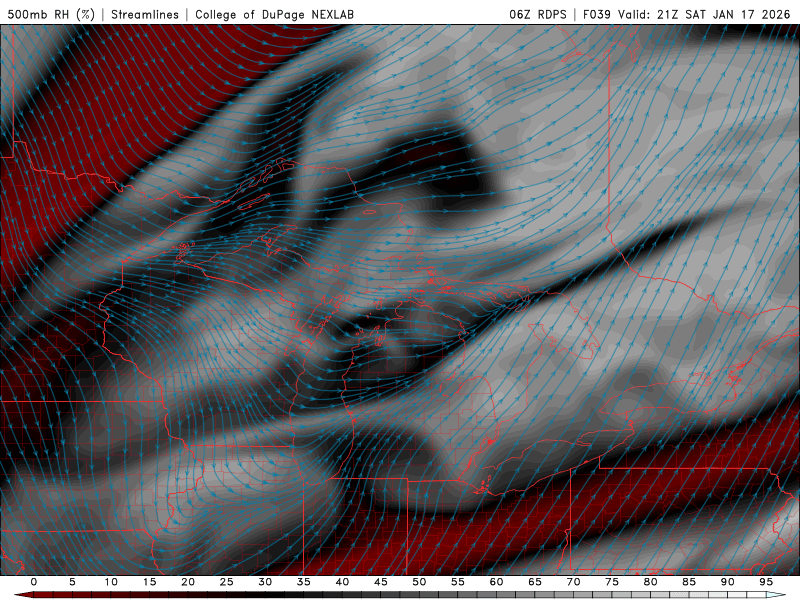Image resolution: width=800 pixels, height=600 pixels.
Task: Click the 5 value on color scale
Action: [72, 582]
